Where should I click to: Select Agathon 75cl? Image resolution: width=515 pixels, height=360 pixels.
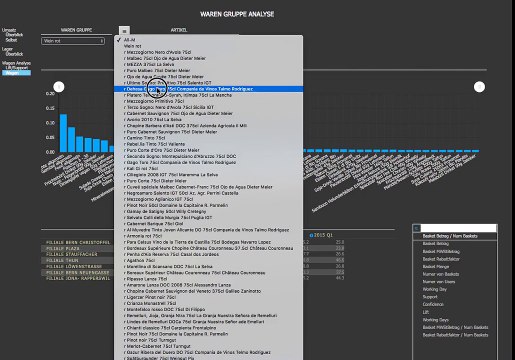click(x=208, y=260)
